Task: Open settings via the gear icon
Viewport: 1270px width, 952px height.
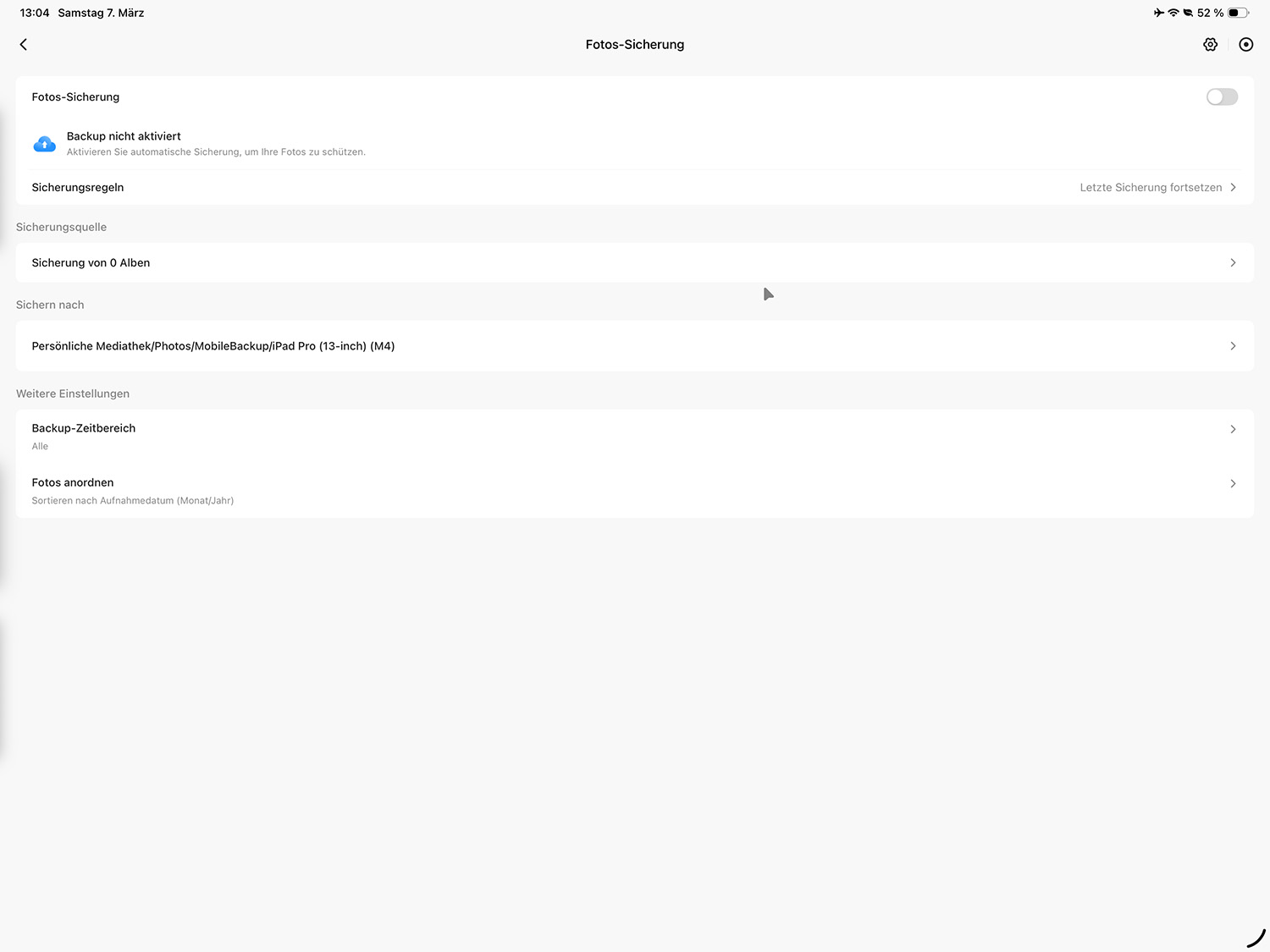Action: tap(1210, 45)
